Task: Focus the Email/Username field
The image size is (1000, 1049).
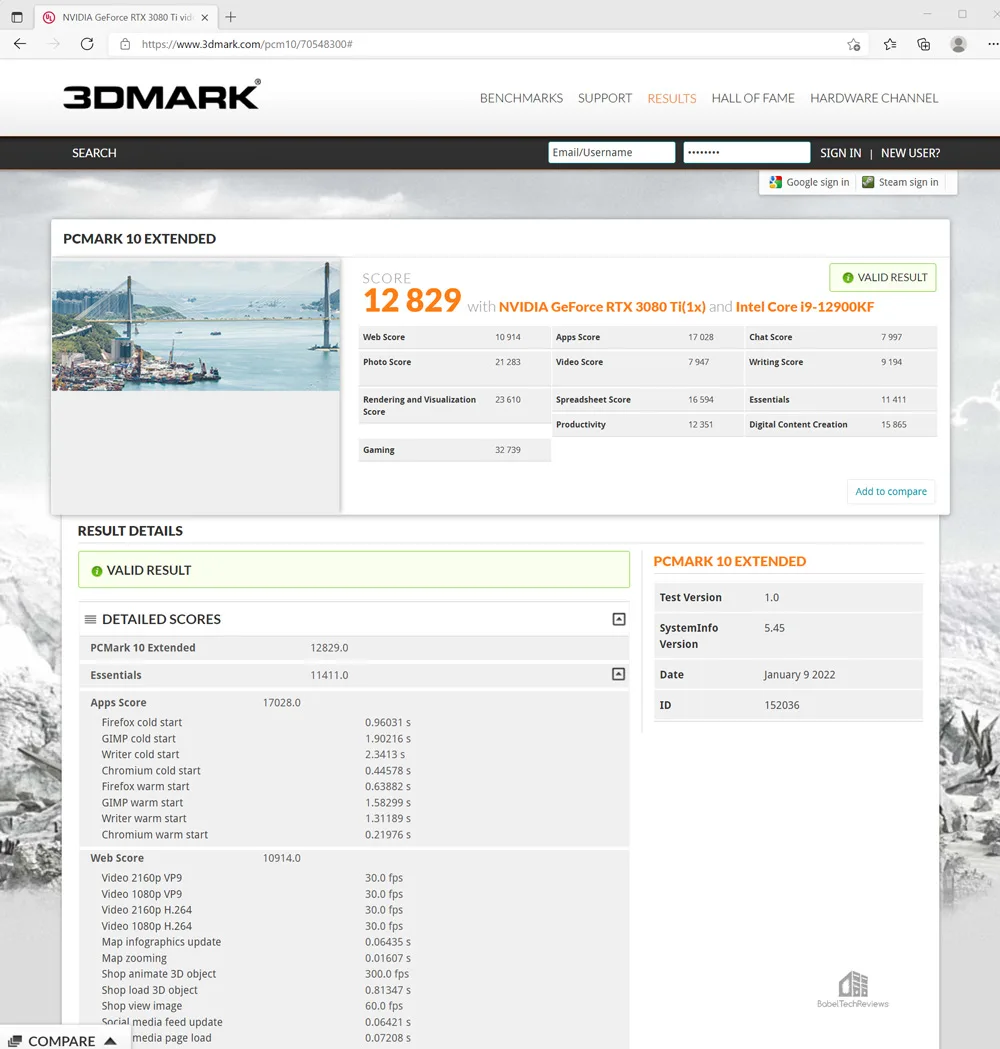Action: click(x=611, y=153)
